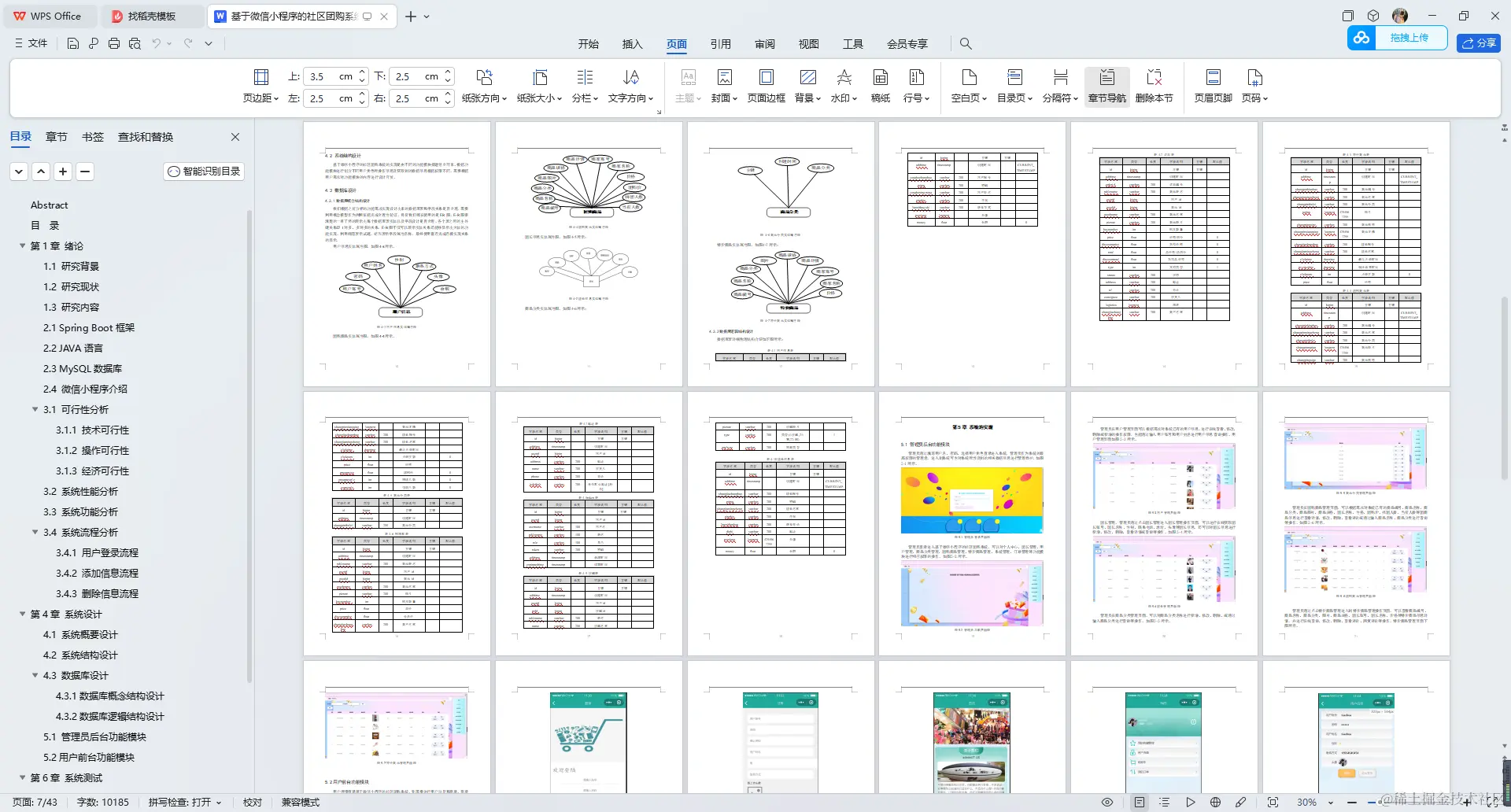This screenshot has height=812, width=1511.
Task: Click the undo arrow icon
Action: (x=157, y=44)
